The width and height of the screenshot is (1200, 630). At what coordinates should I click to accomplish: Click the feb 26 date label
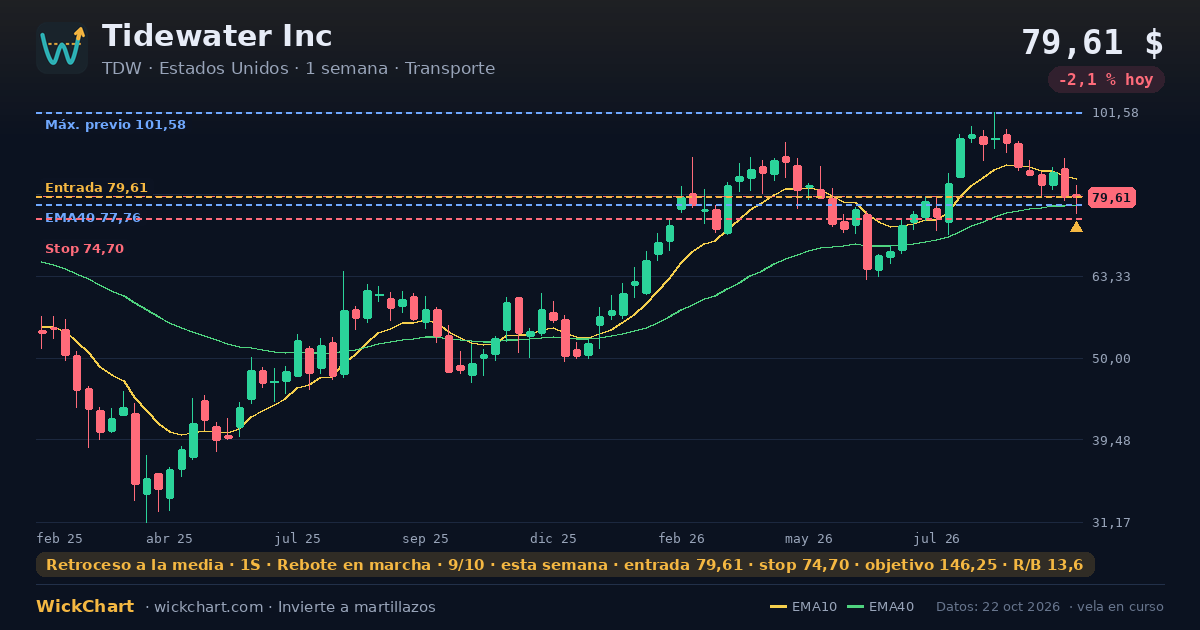click(681, 538)
